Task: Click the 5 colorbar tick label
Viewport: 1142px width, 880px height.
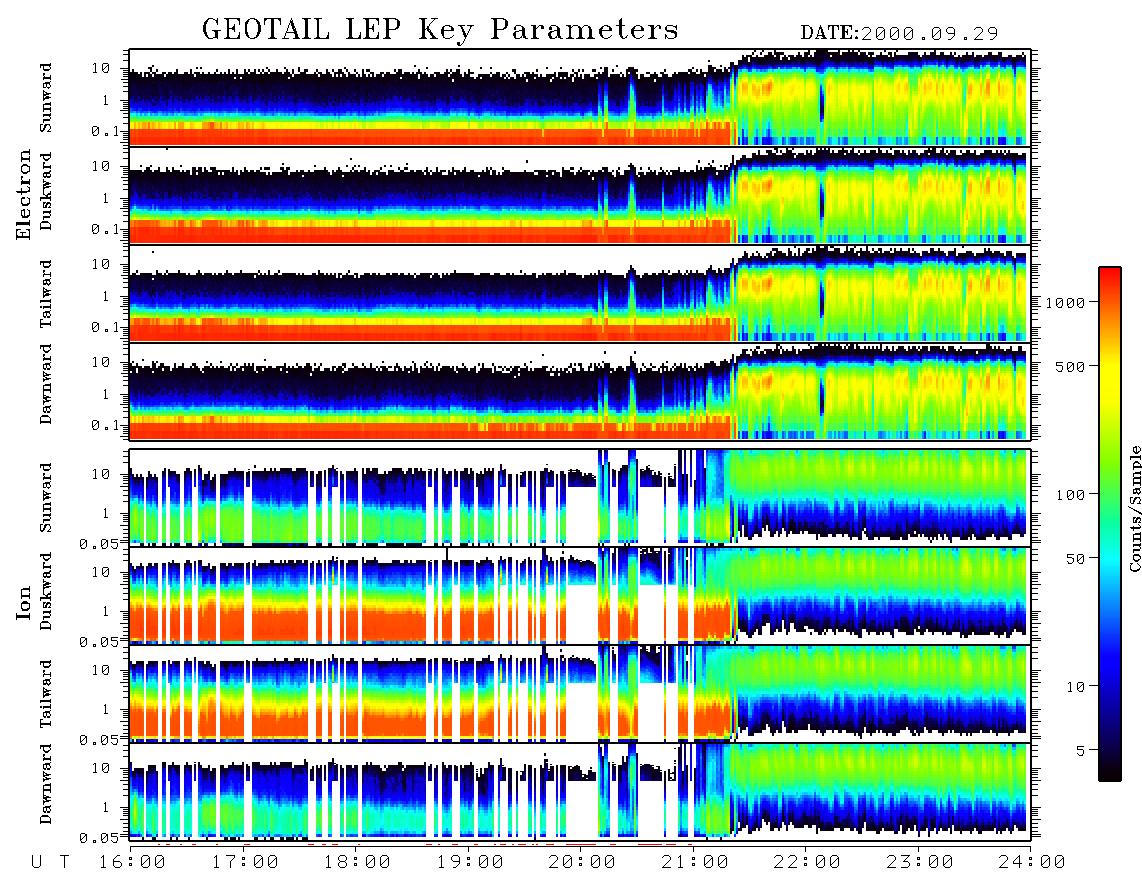Action: [1081, 750]
